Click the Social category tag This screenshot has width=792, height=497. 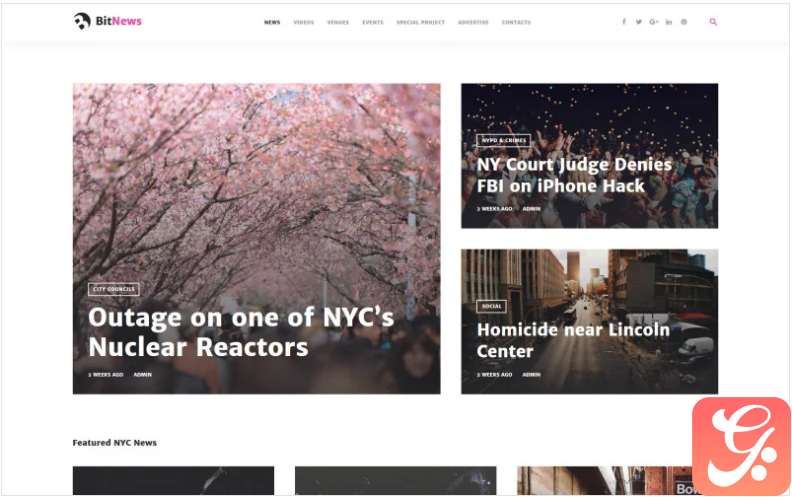pos(491,306)
